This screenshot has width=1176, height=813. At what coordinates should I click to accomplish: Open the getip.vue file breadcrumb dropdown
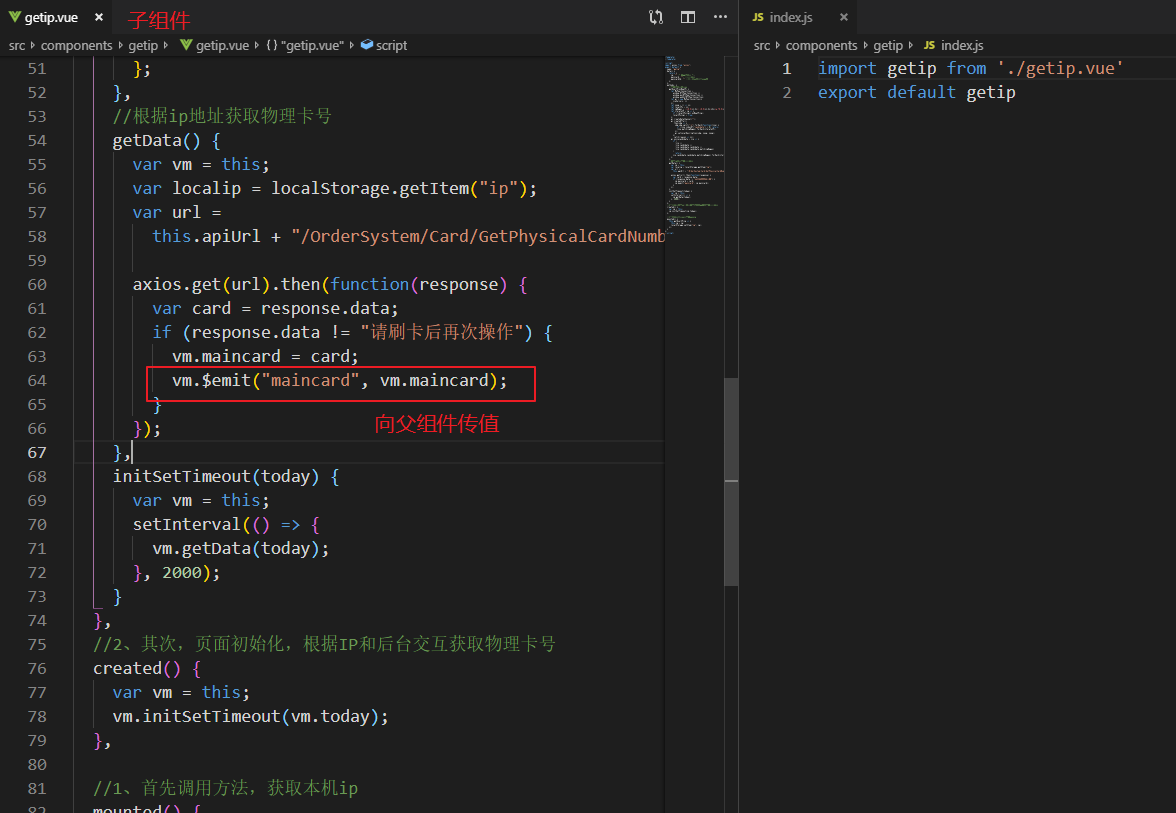[x=222, y=45]
